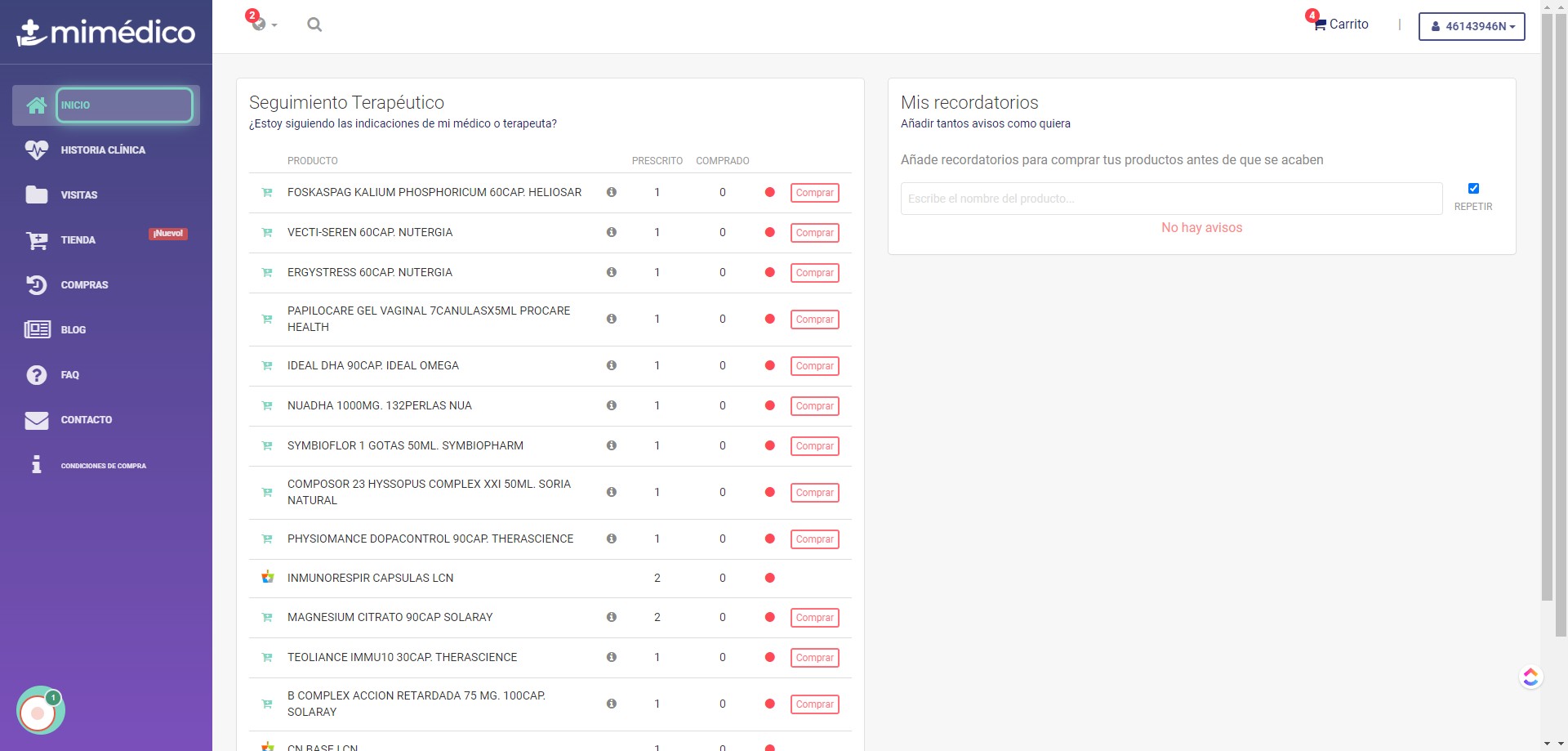Show info for TEOLIANCE IMMU10 30CAP

(611, 657)
